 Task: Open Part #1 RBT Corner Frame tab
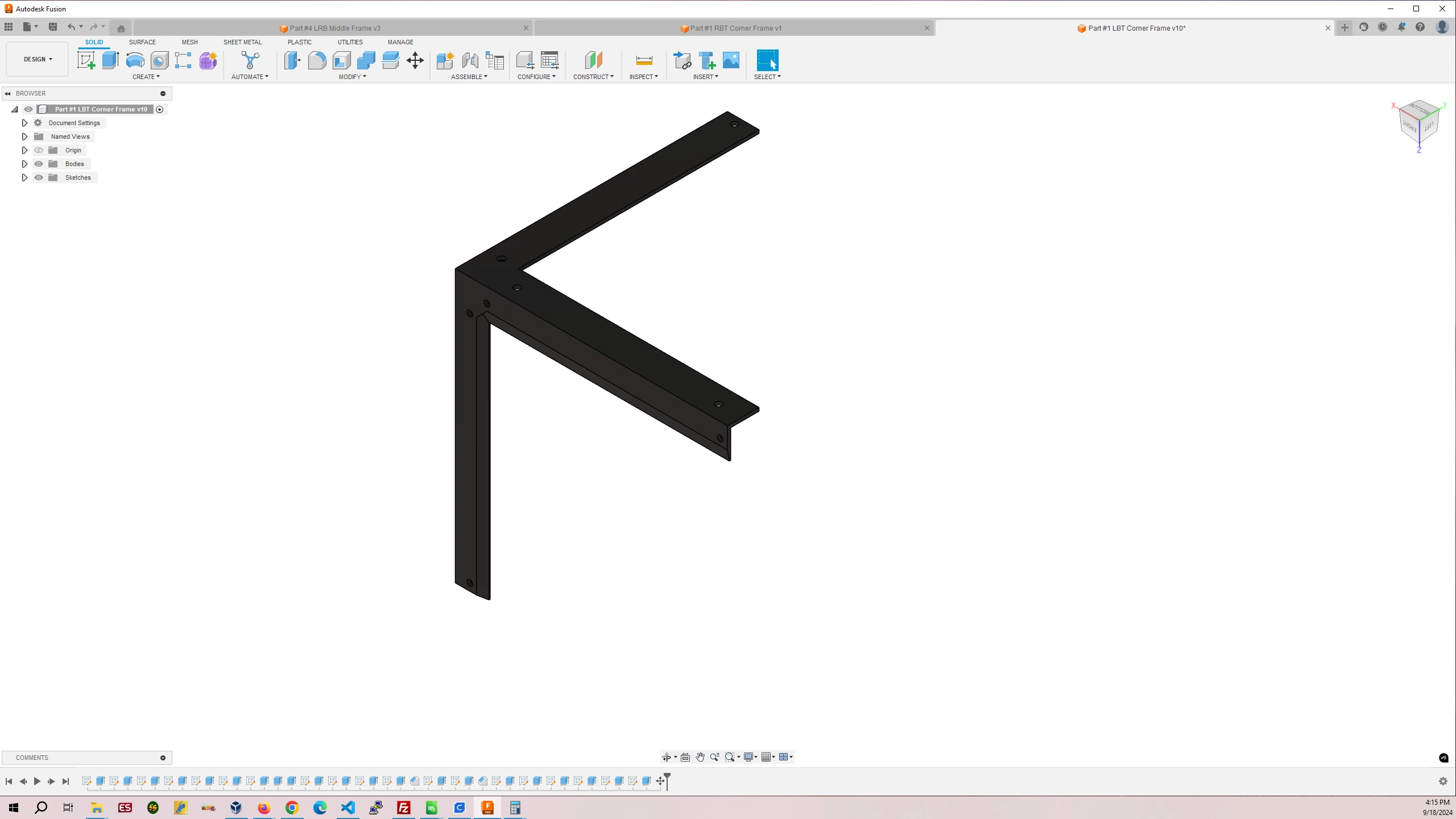click(737, 27)
